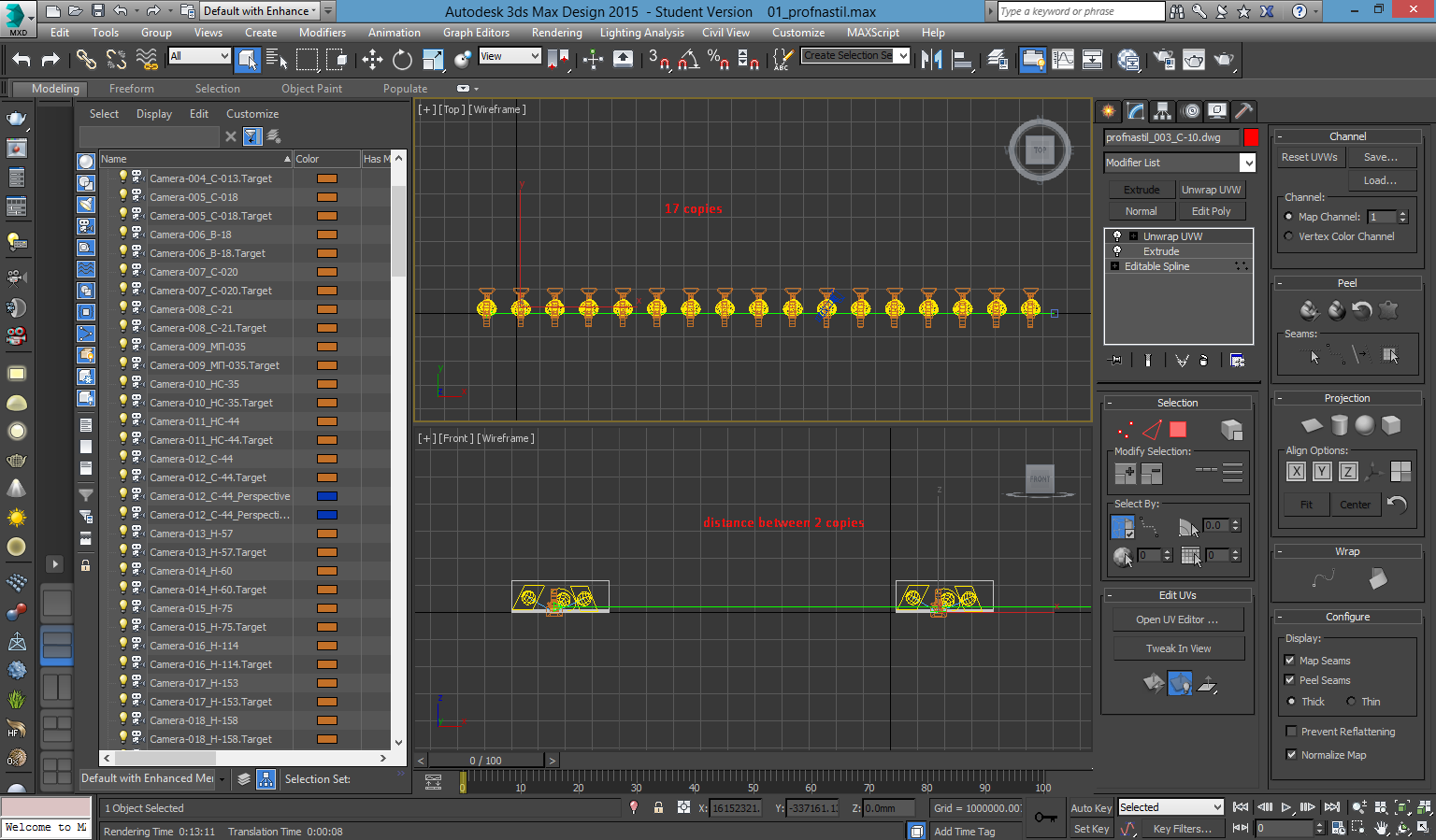Activate the Polygon sub-object selection mode
The width and height of the screenshot is (1436, 840).
tap(1178, 430)
